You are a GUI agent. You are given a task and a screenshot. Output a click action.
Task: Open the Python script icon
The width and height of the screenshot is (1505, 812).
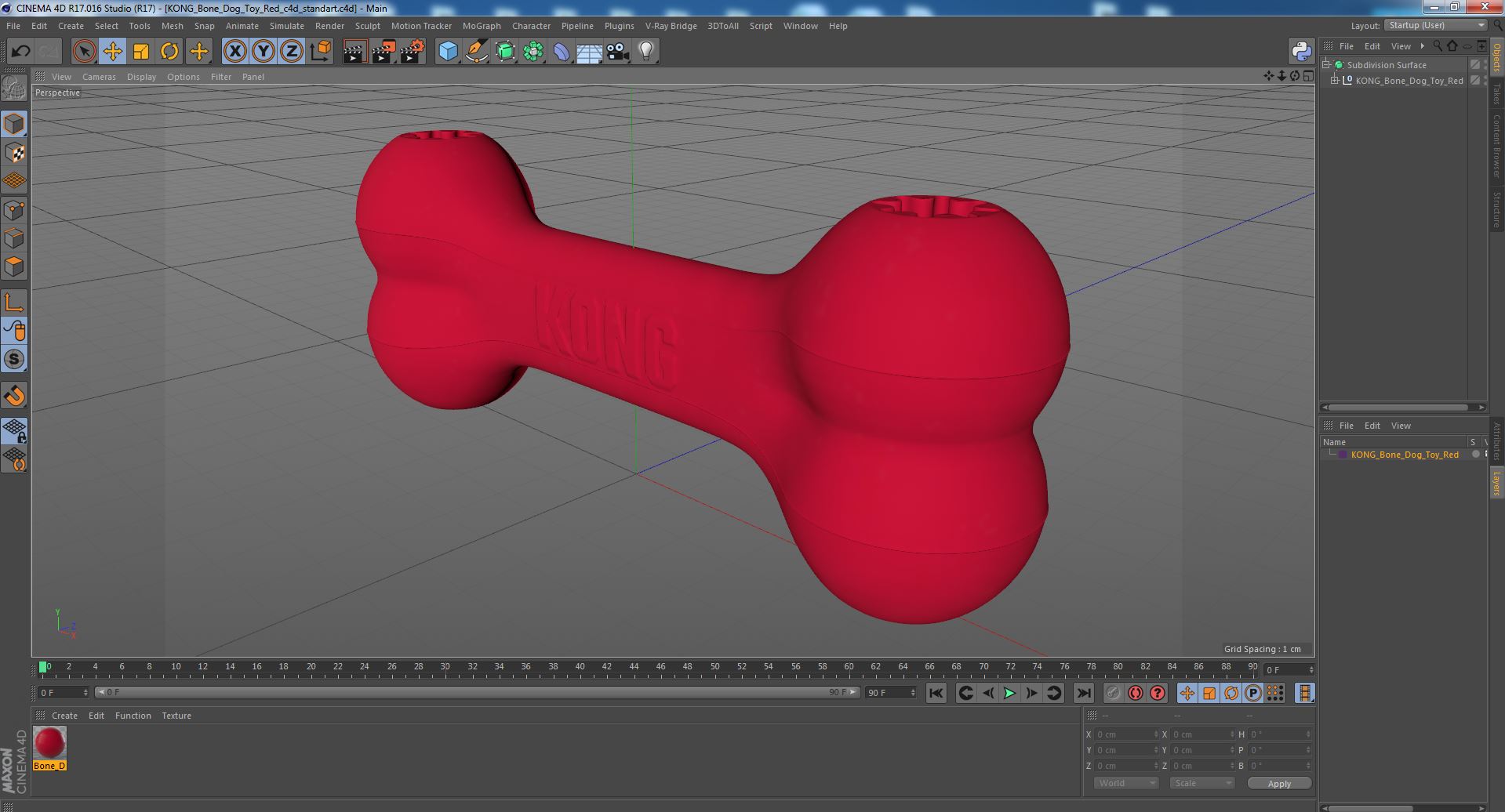tap(1301, 52)
